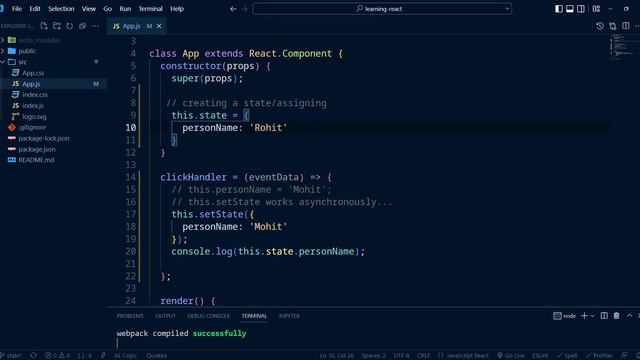This screenshot has width=640, height=360.
Task: Click the Spell checker status item
Action: tap(567, 356)
